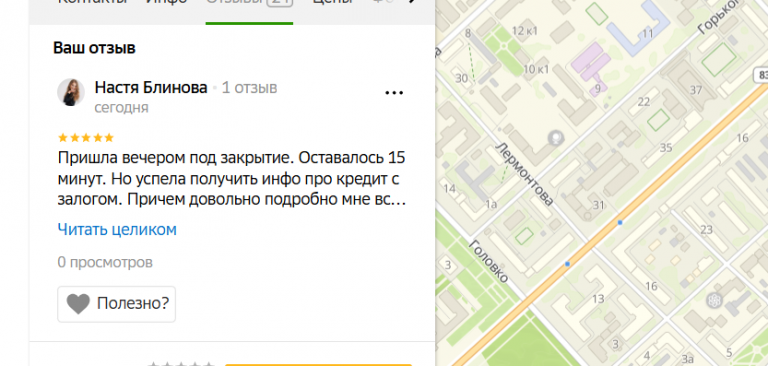Viewport: 768px width, 366px height.
Task: Click the blue bus stop dot near Головко street
Action: 567,264
